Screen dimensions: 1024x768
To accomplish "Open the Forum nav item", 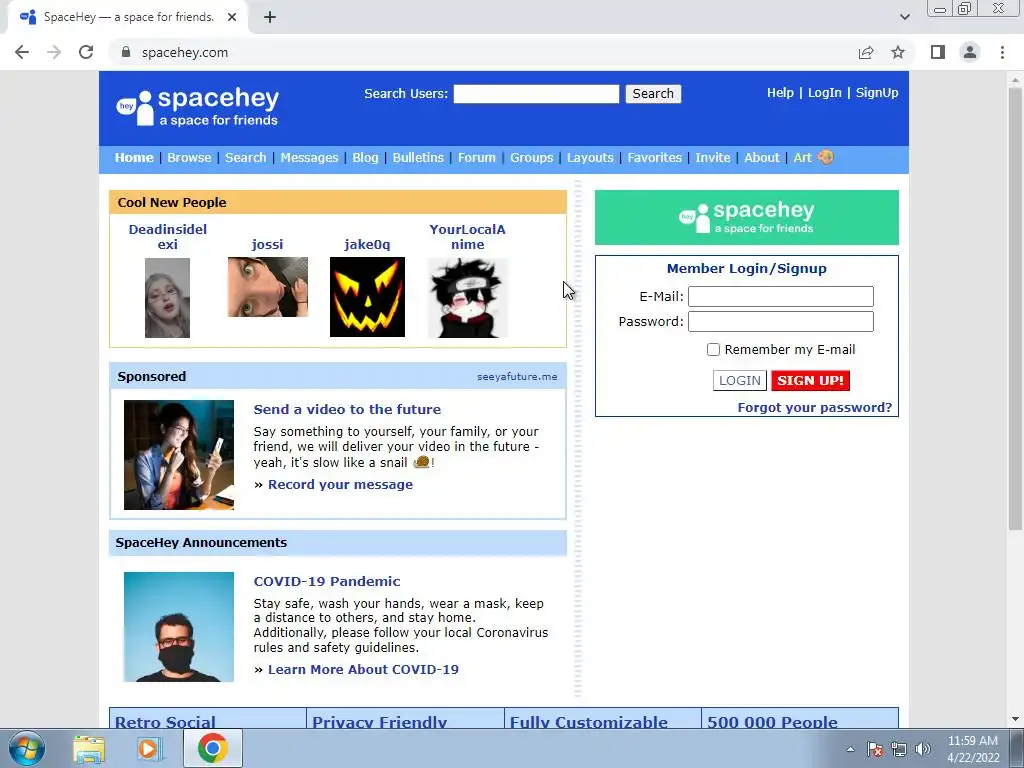I will click(x=477, y=157).
